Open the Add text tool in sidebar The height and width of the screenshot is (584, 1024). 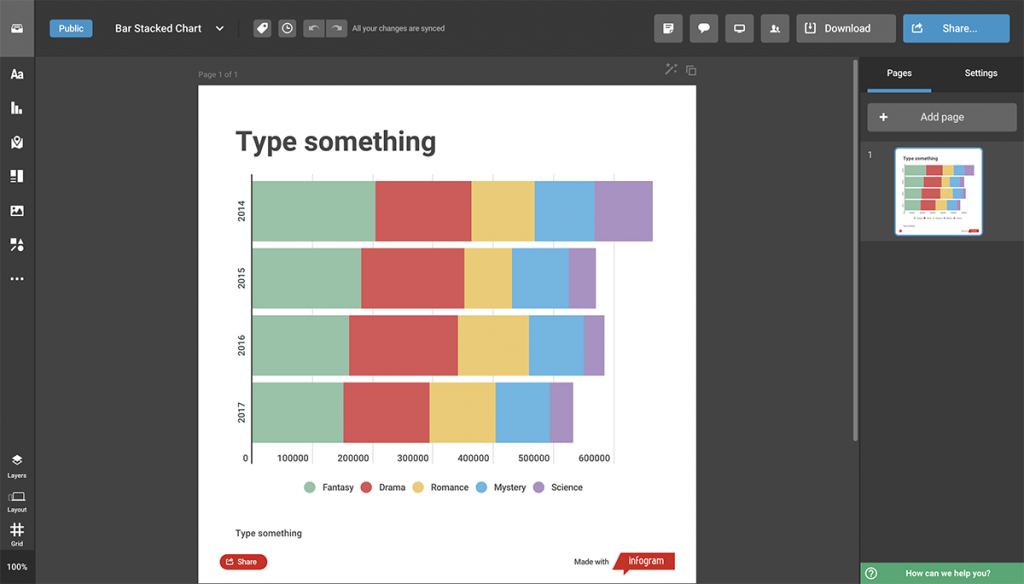(17, 74)
